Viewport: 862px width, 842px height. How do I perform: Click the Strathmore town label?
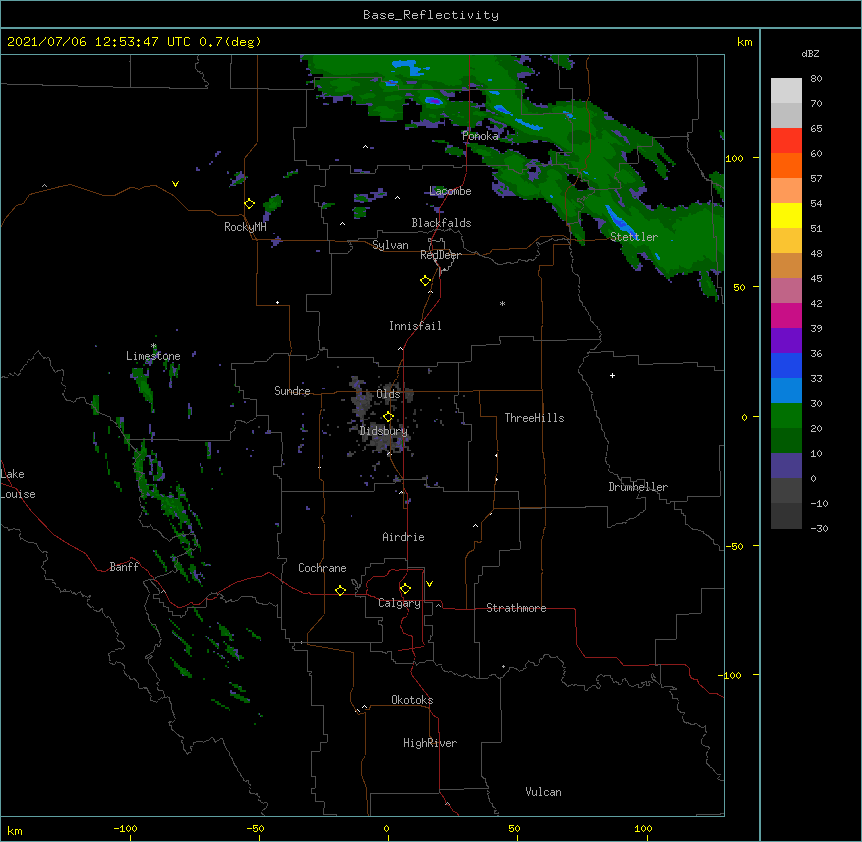click(516, 608)
